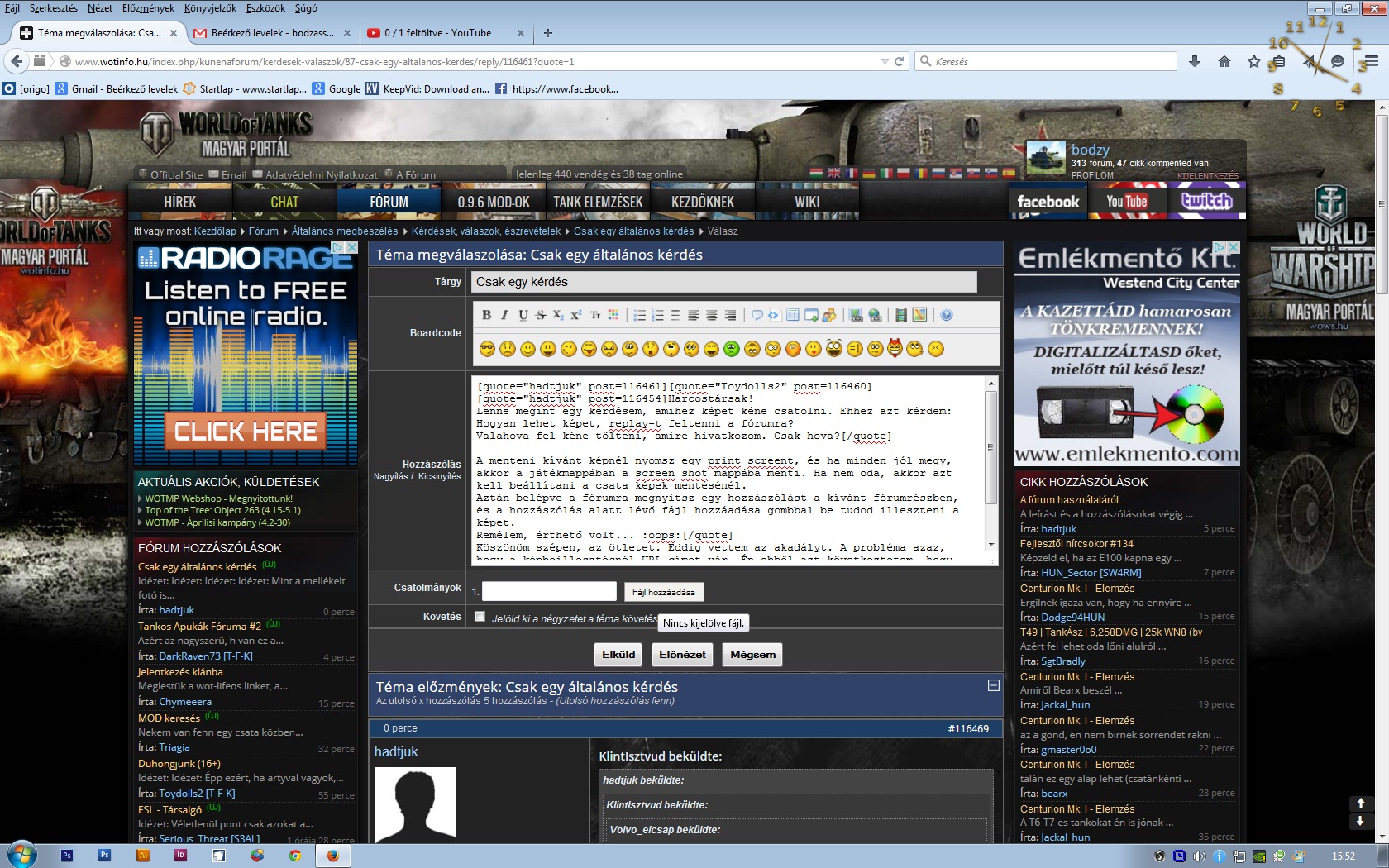Apply bold formatting in the Boardcode toolbar

point(486,315)
